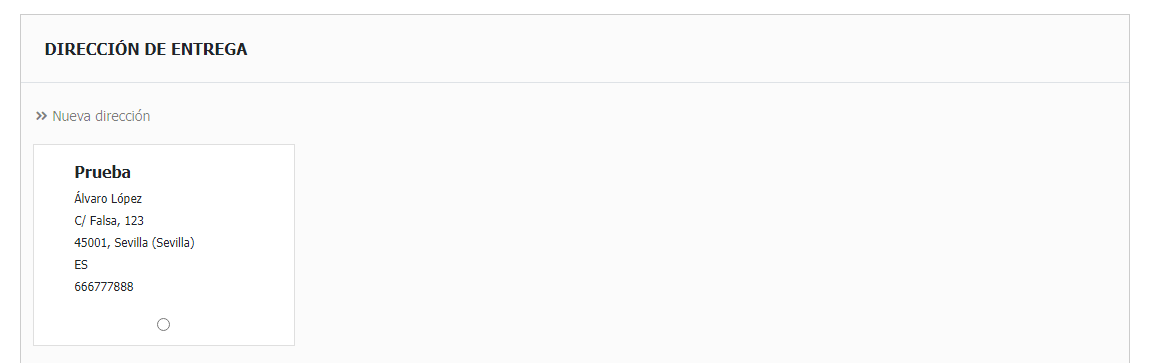The height and width of the screenshot is (363, 1152).
Task: Click the double chevron before Nueva dirección
Action: (x=41, y=116)
